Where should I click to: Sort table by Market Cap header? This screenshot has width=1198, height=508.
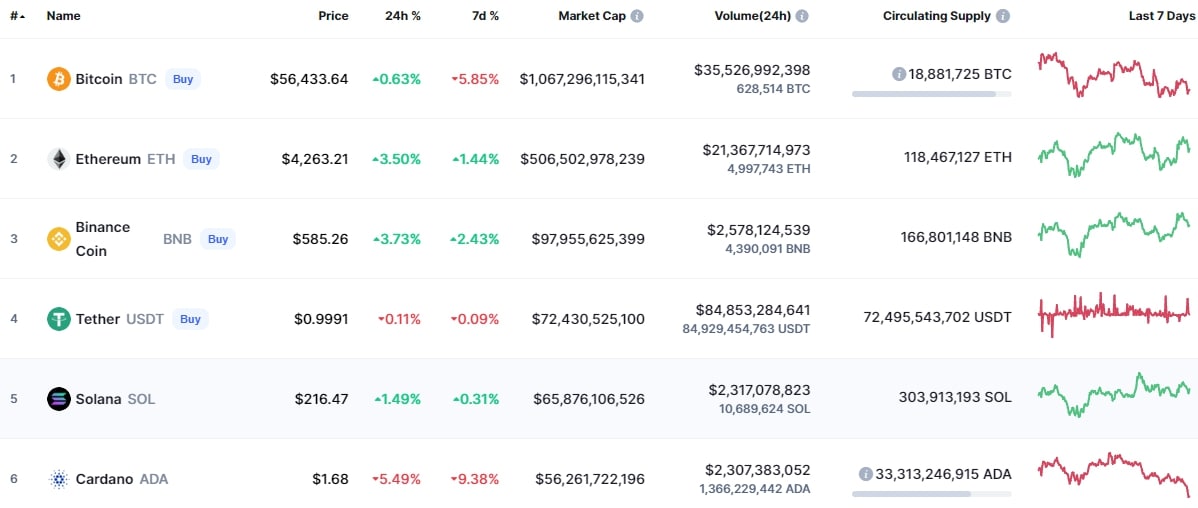(x=592, y=15)
